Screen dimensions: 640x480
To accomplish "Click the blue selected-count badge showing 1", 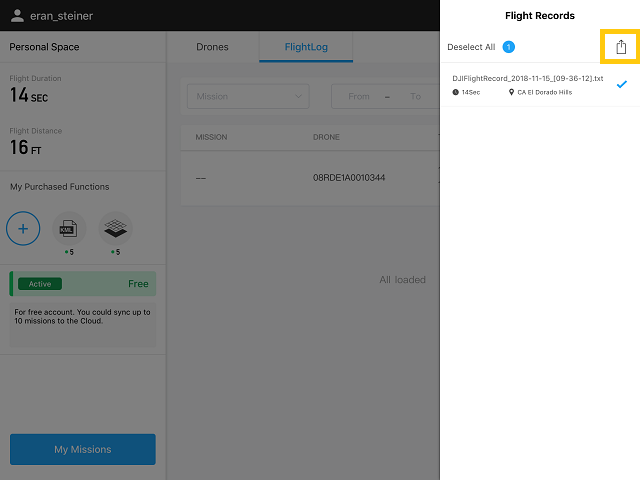I will tap(509, 47).
